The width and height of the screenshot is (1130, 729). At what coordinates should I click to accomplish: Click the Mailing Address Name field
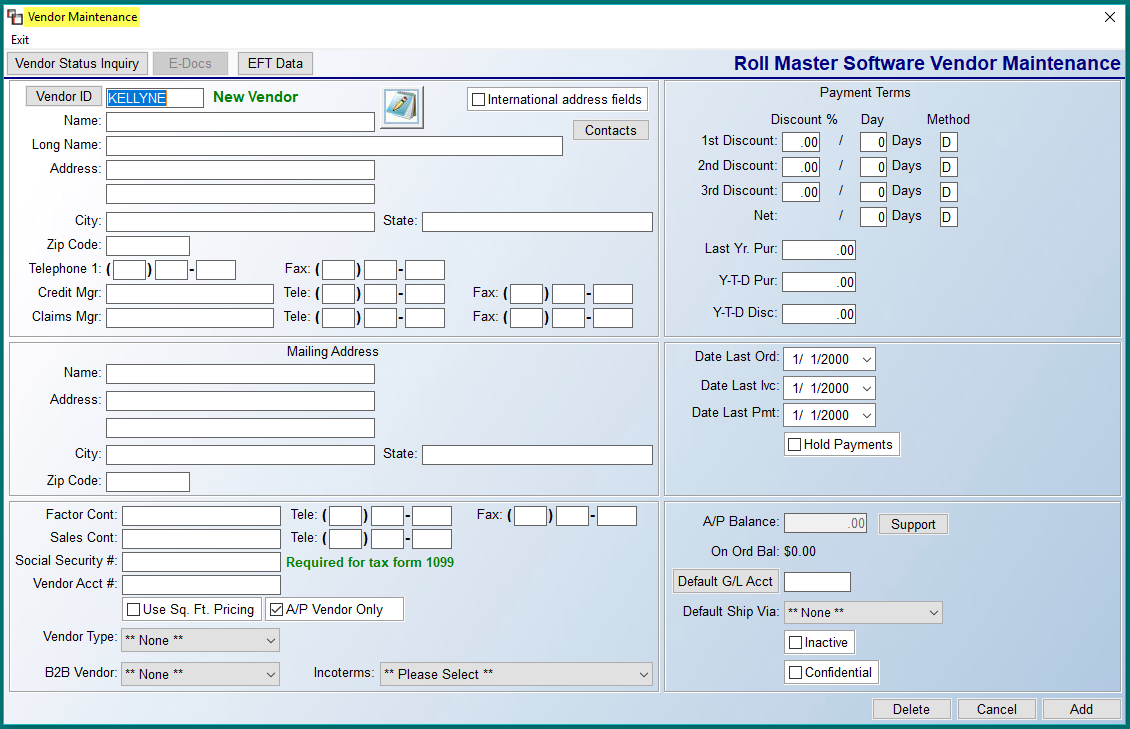(241, 374)
